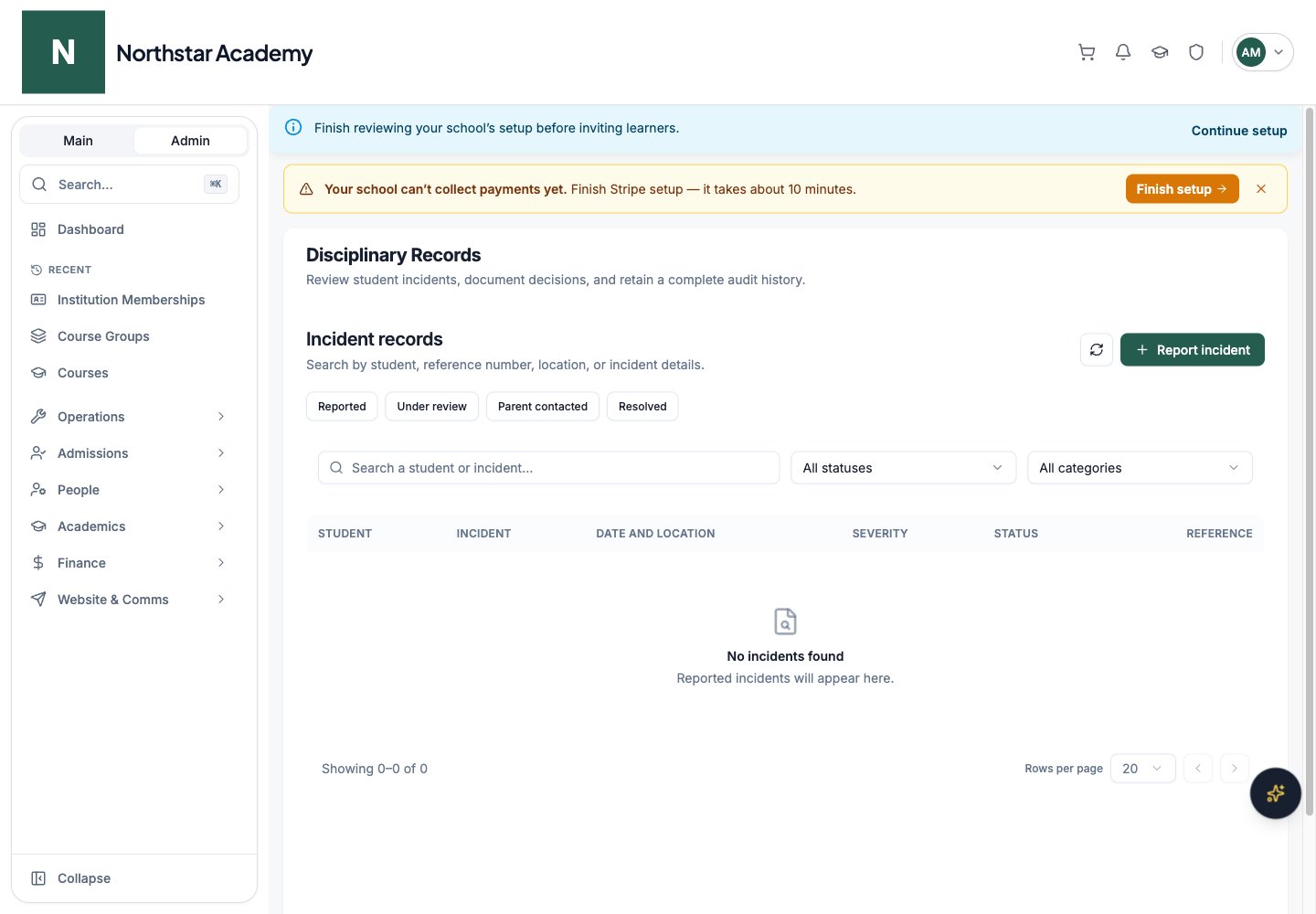Click the INCIDENT column header
The width and height of the screenshot is (1316, 914).
coord(483,534)
